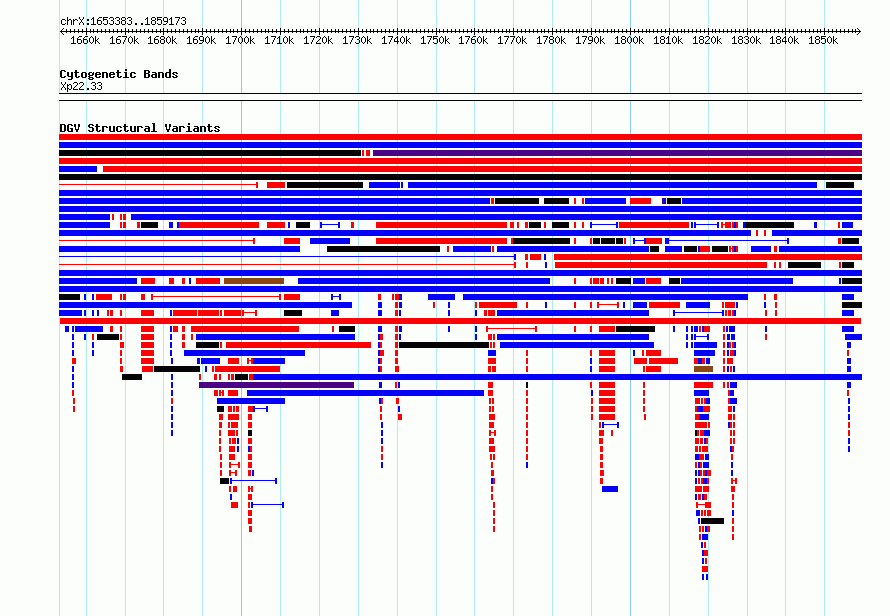Select the isolated small blue bar below the 1790k column
This screenshot has width=890, height=616.
click(x=610, y=489)
